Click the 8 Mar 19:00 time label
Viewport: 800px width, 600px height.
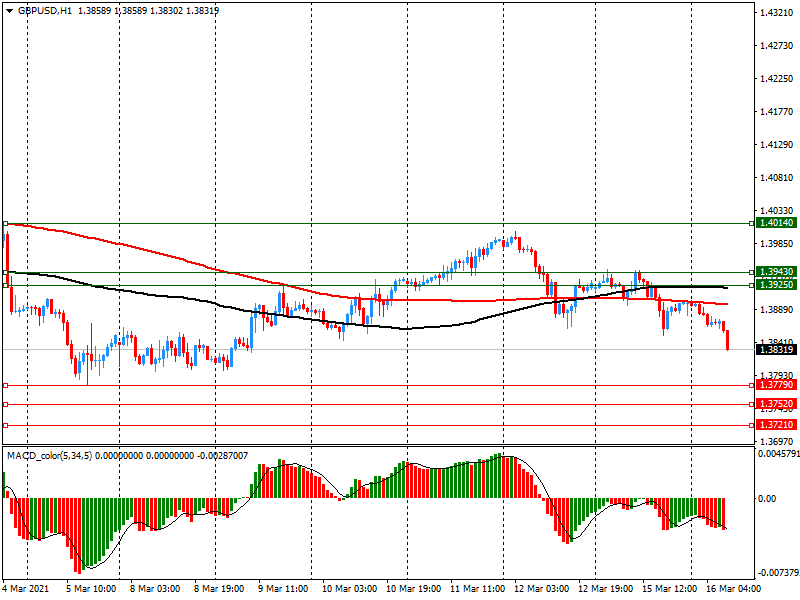(219, 589)
